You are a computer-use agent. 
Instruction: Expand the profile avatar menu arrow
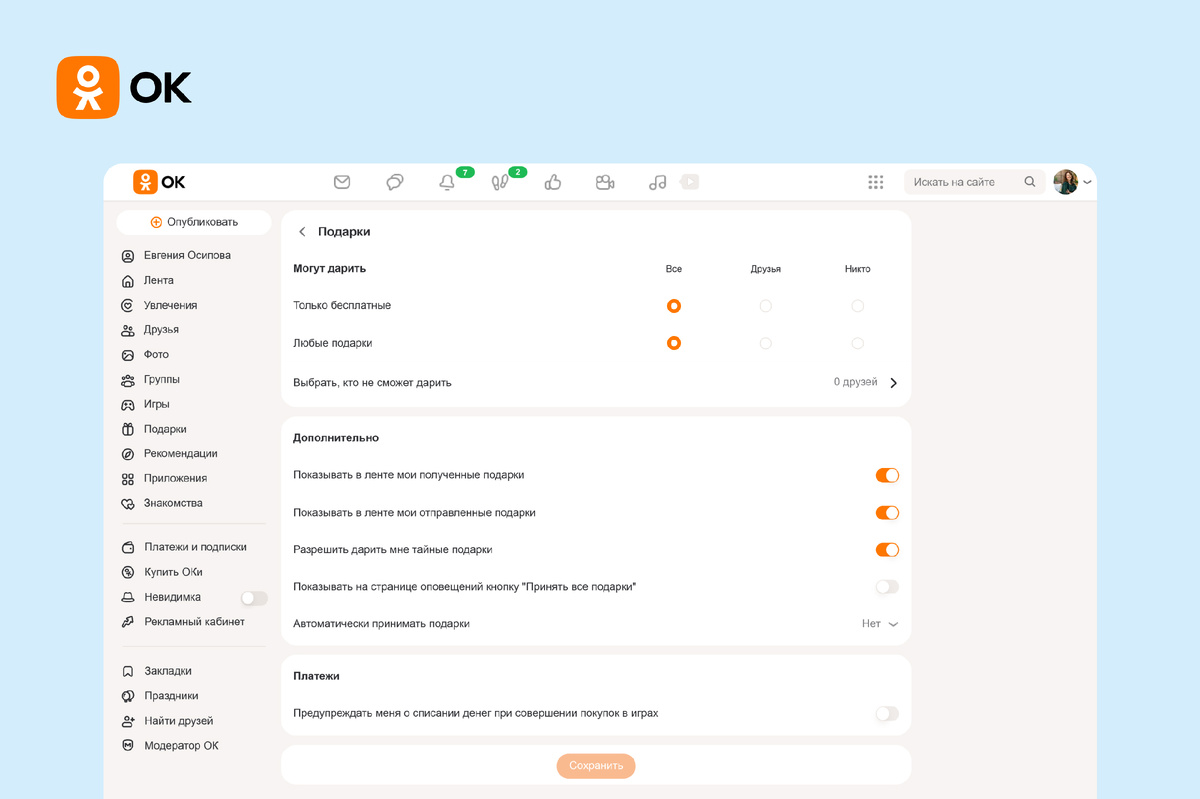pyautogui.click(x=1087, y=183)
